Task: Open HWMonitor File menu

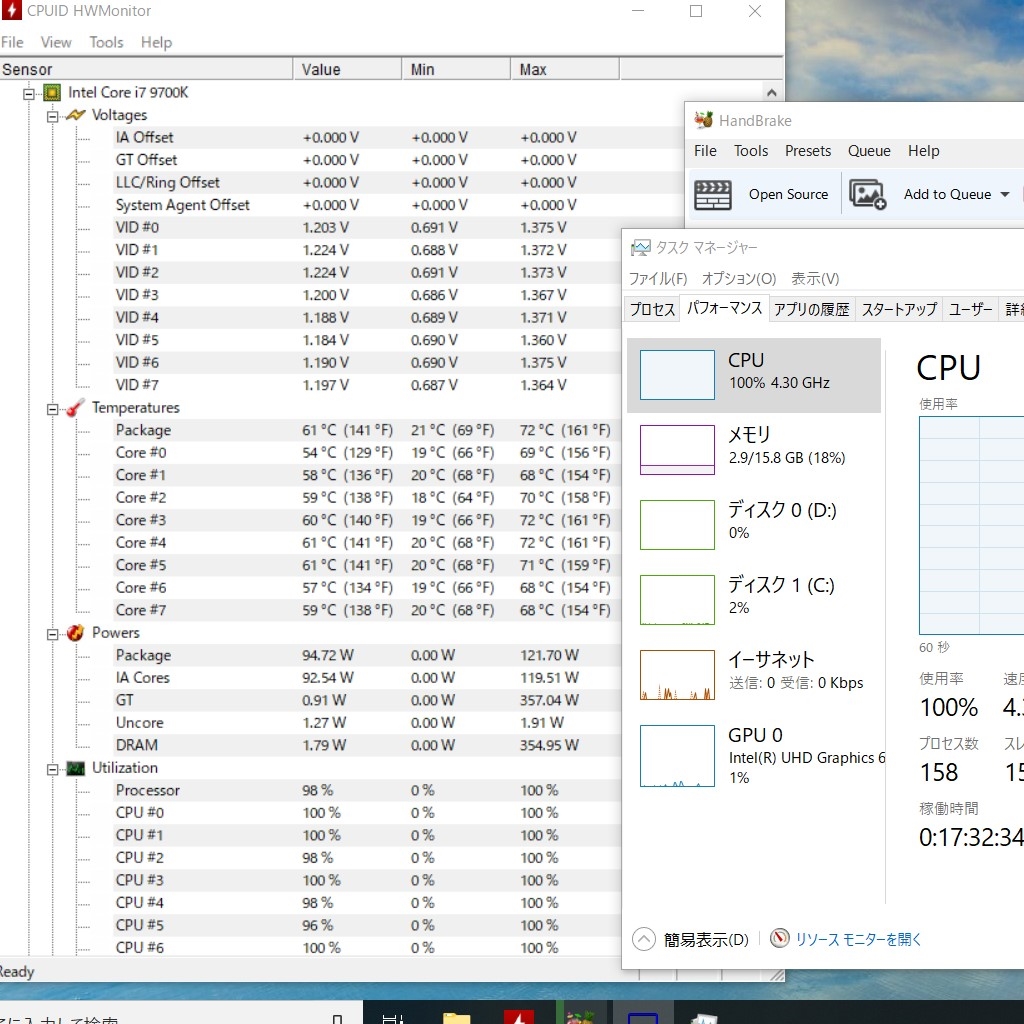Action: point(12,42)
